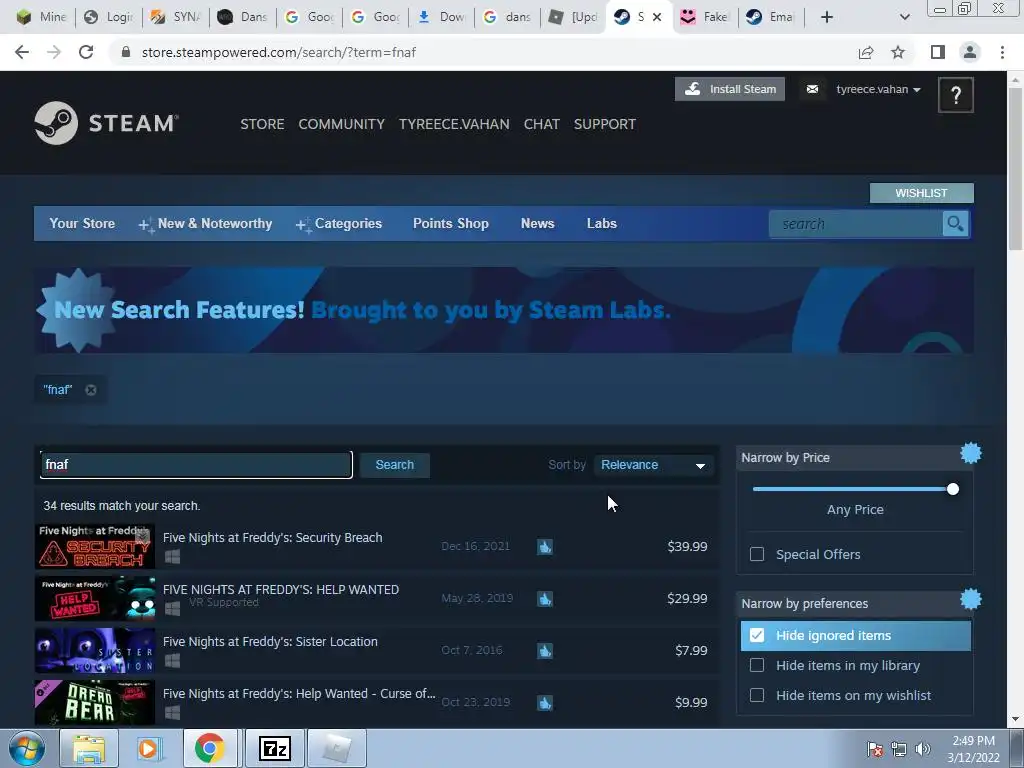Expand the tyreece.vahan account dropdown
Image resolution: width=1024 pixels, height=768 pixels.
[x=878, y=89]
